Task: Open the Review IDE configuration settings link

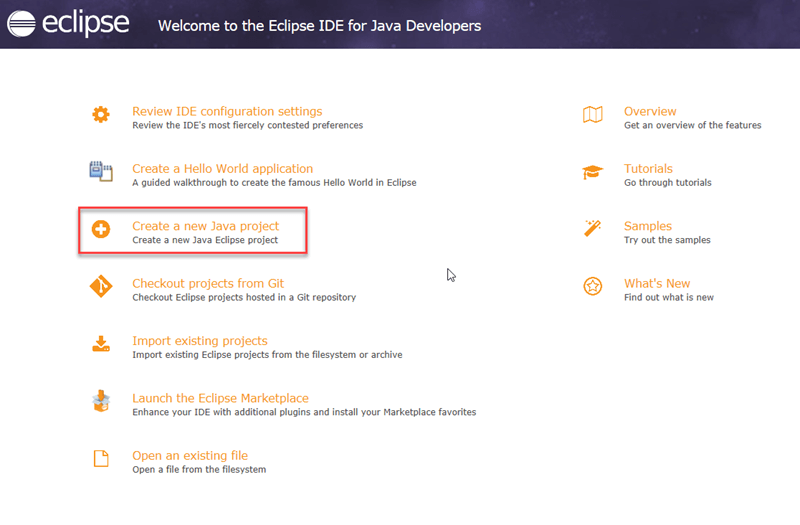Action: [227, 111]
